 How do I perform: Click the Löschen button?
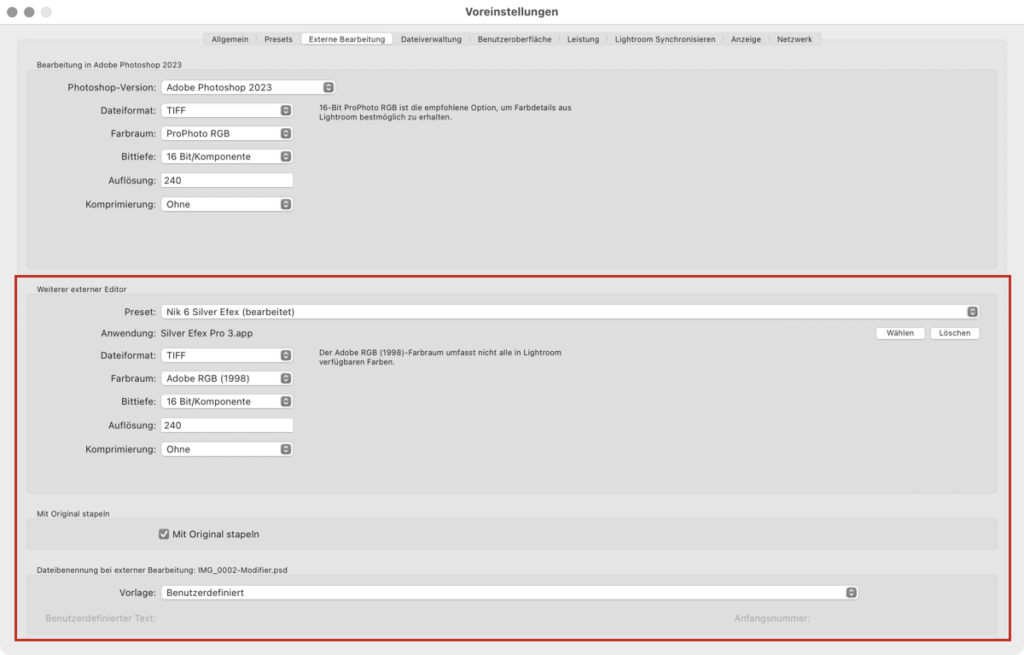(954, 333)
